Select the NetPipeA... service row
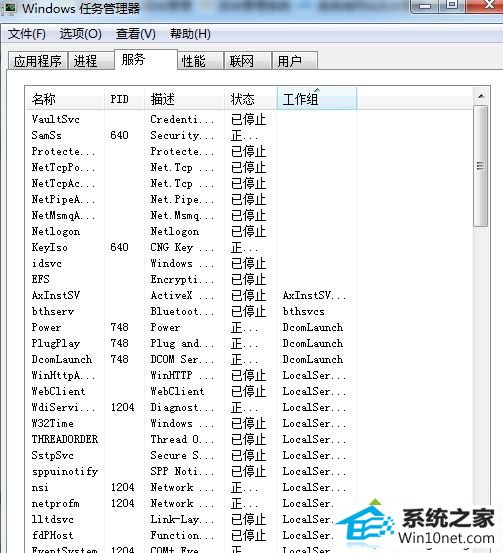 (192, 199)
